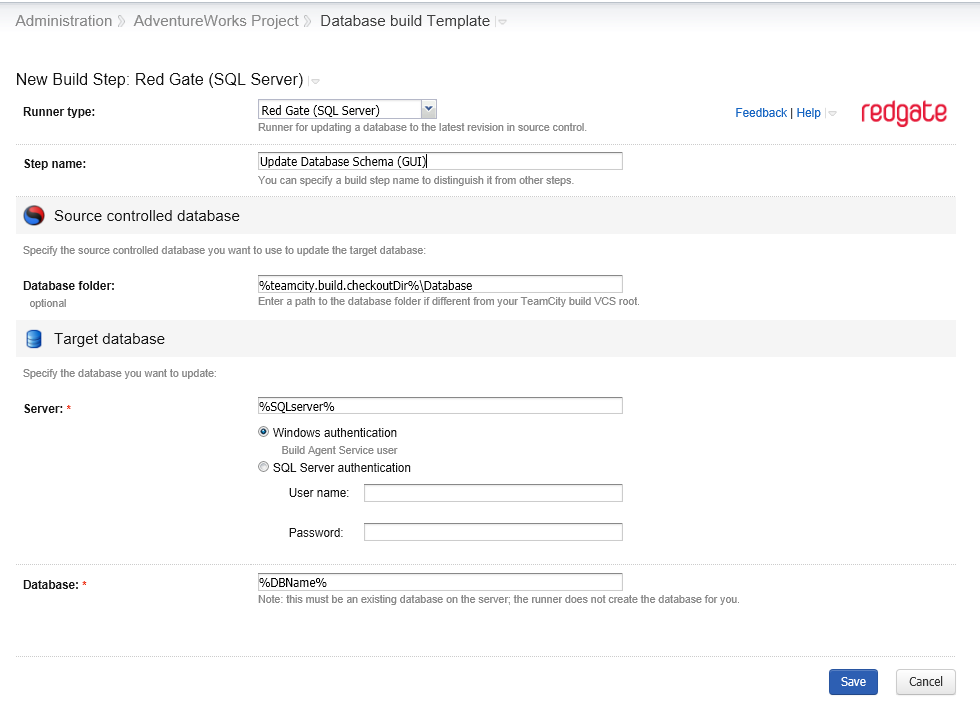Focus the Database folder field
The image size is (980, 713).
440,284
